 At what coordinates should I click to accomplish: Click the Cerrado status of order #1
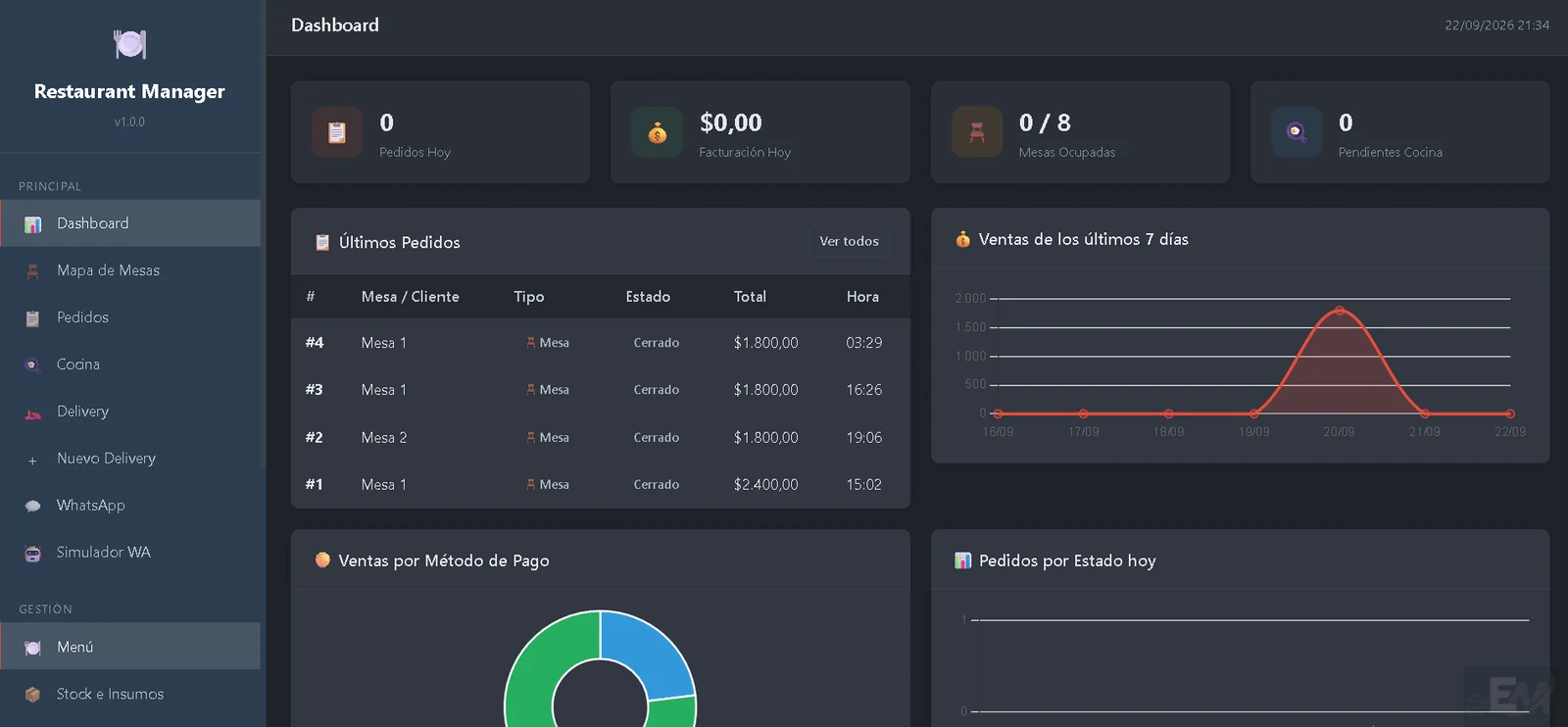click(x=657, y=485)
